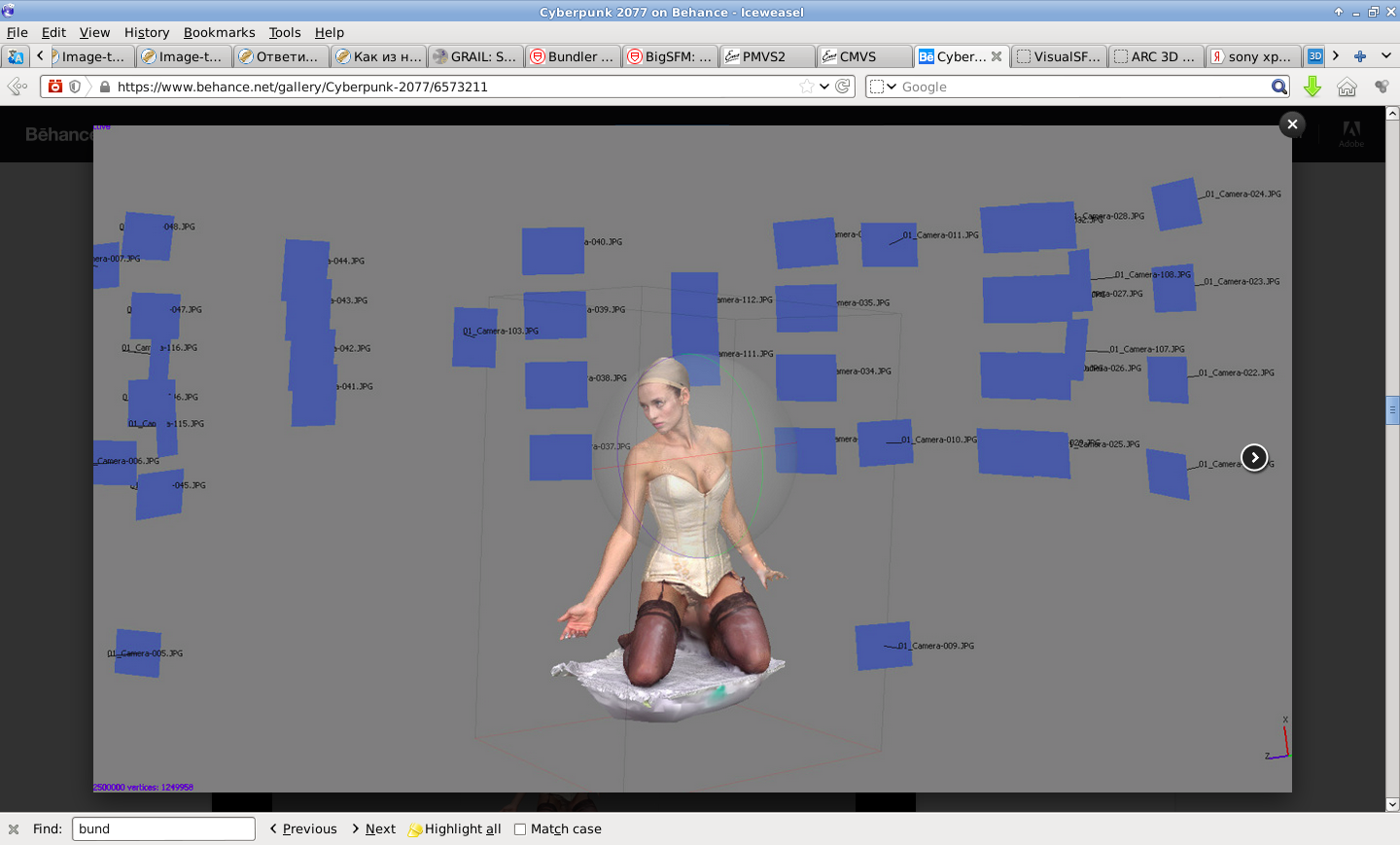Viewport: 1400px width, 845px height.
Task: Click the 01_Camera-009.JPG label
Action: coord(936,646)
